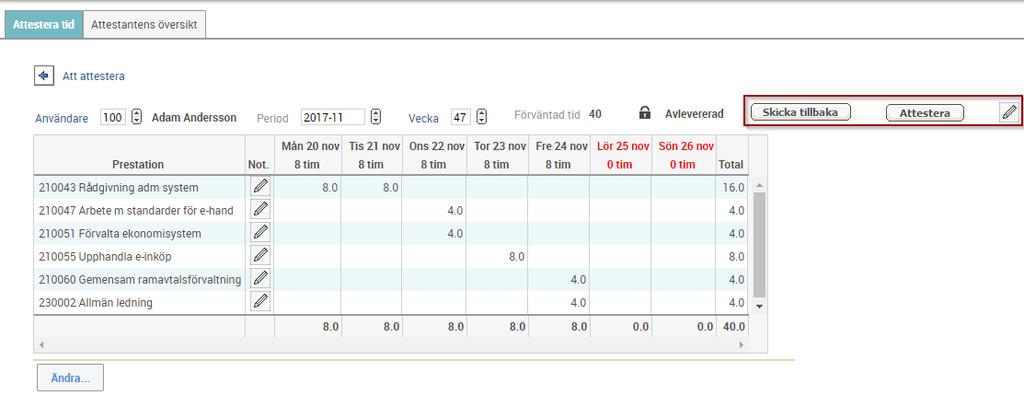The height and width of the screenshot is (395, 1024).
Task: Click Thursday 8.0 cell for Upphandla e-inköp
Action: coord(496,257)
